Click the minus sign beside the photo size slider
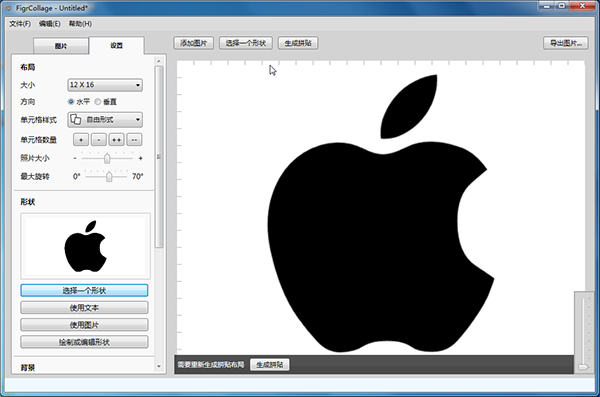The image size is (600, 397). click(x=75, y=158)
